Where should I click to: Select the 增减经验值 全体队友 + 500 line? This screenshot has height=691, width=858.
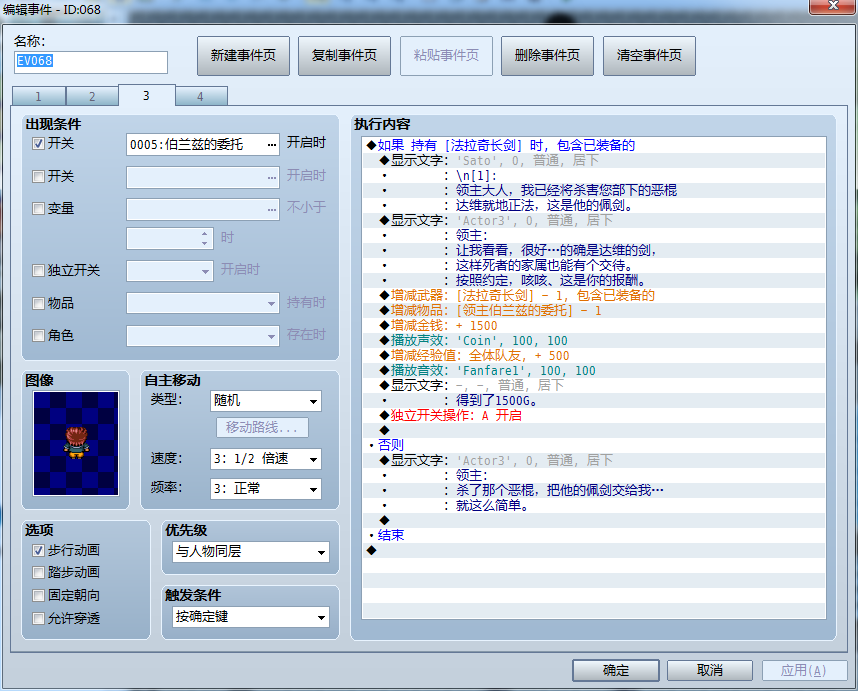(594, 356)
